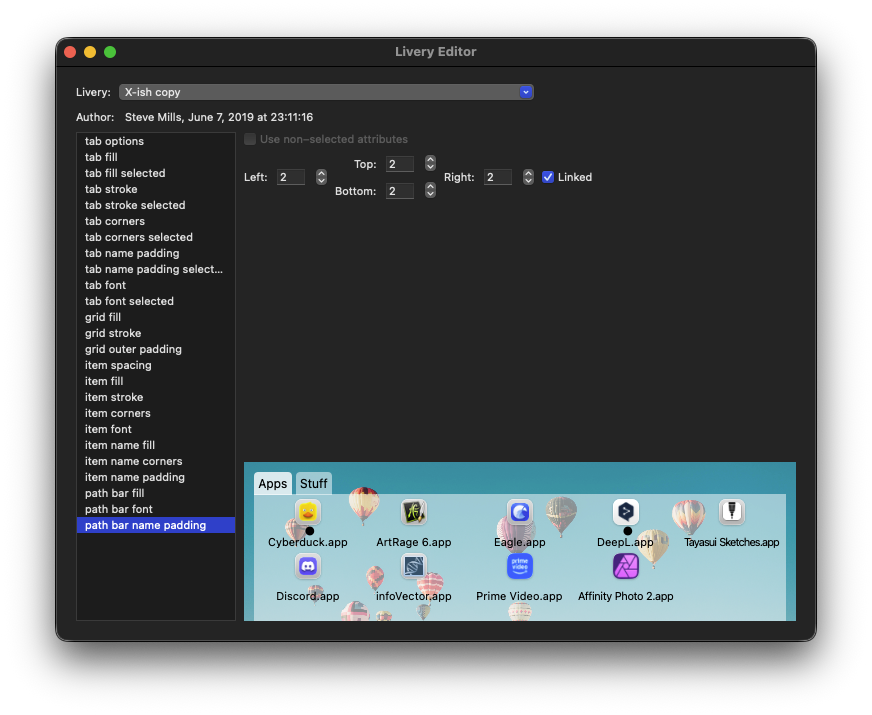
Task: Open the Livery dropdown menu
Action: (326, 92)
